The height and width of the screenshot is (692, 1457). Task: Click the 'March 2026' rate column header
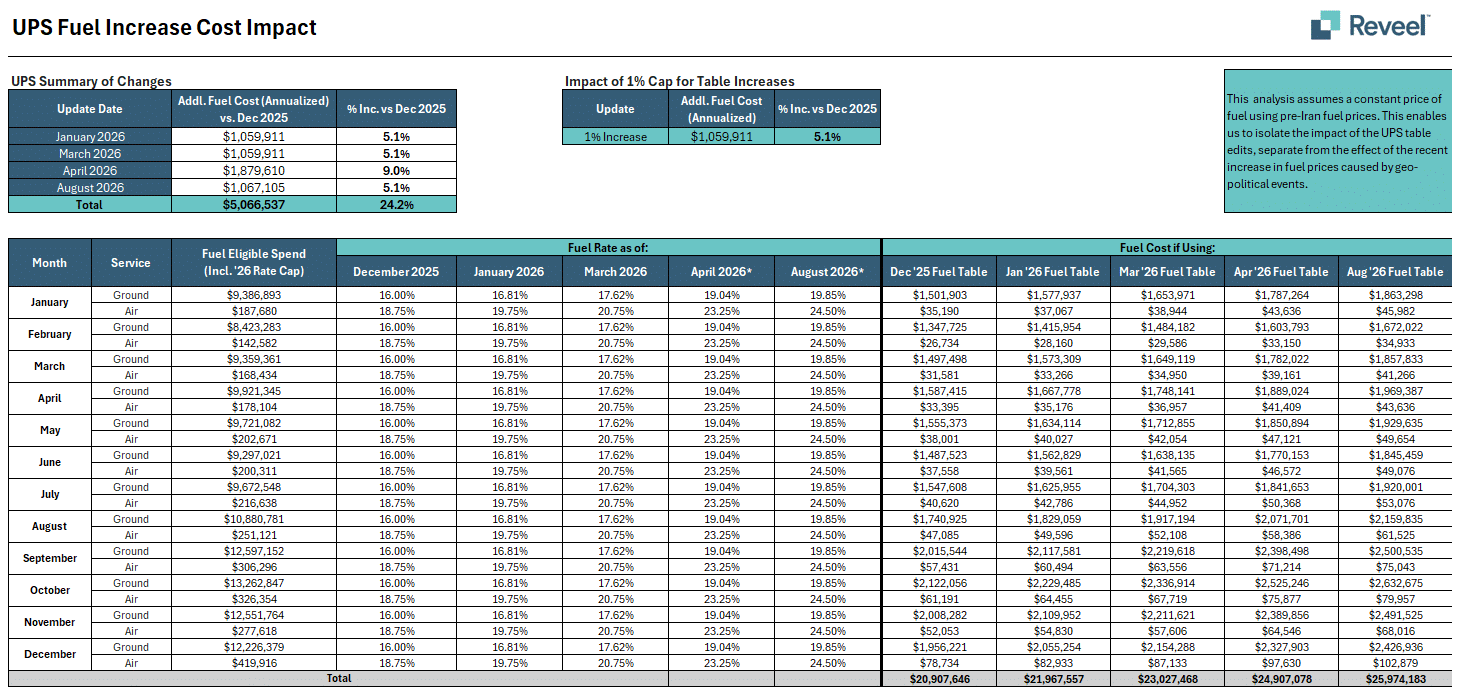[x=615, y=272]
